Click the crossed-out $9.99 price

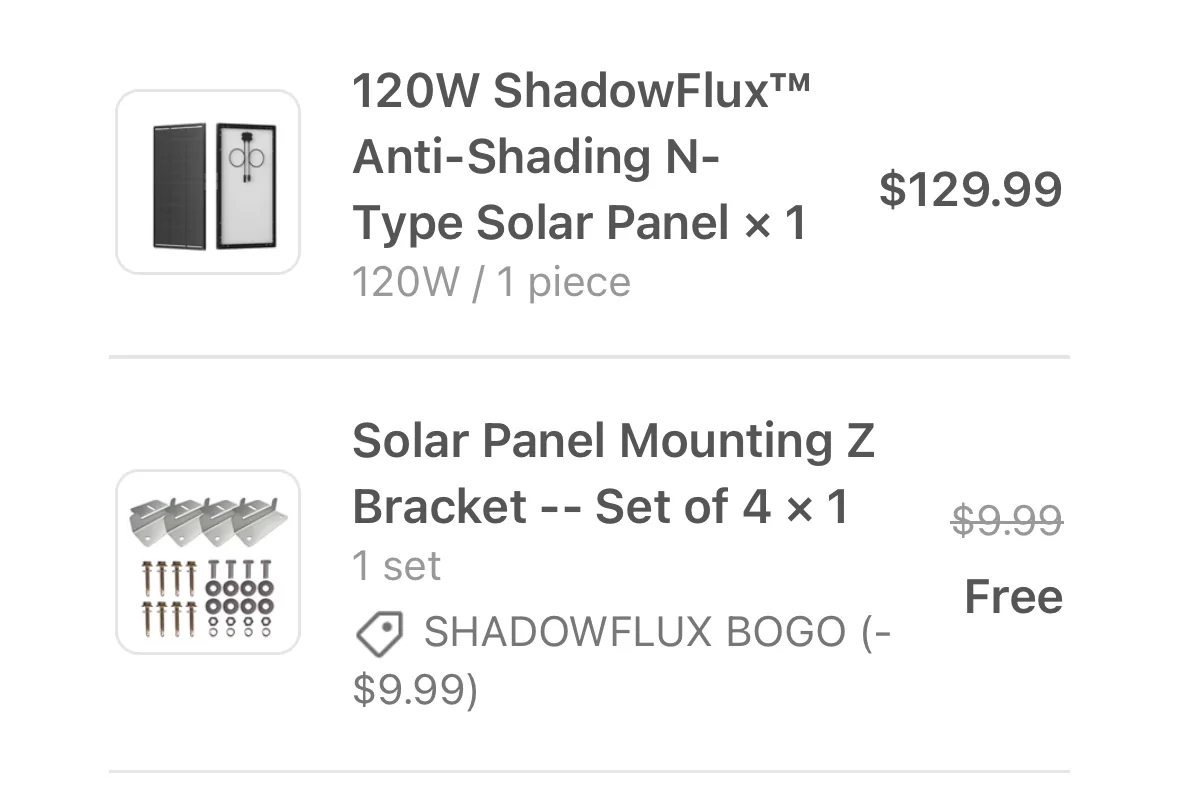point(1006,520)
